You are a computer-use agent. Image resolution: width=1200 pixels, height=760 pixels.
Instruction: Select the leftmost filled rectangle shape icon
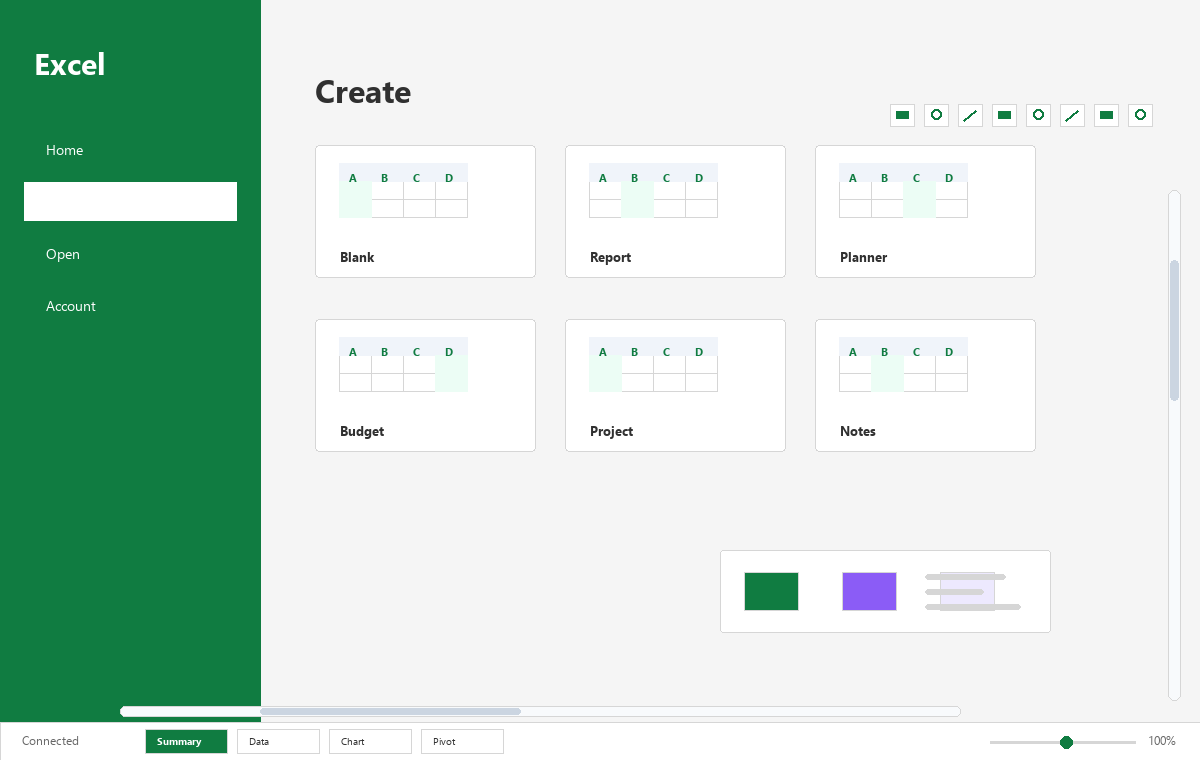pos(903,115)
